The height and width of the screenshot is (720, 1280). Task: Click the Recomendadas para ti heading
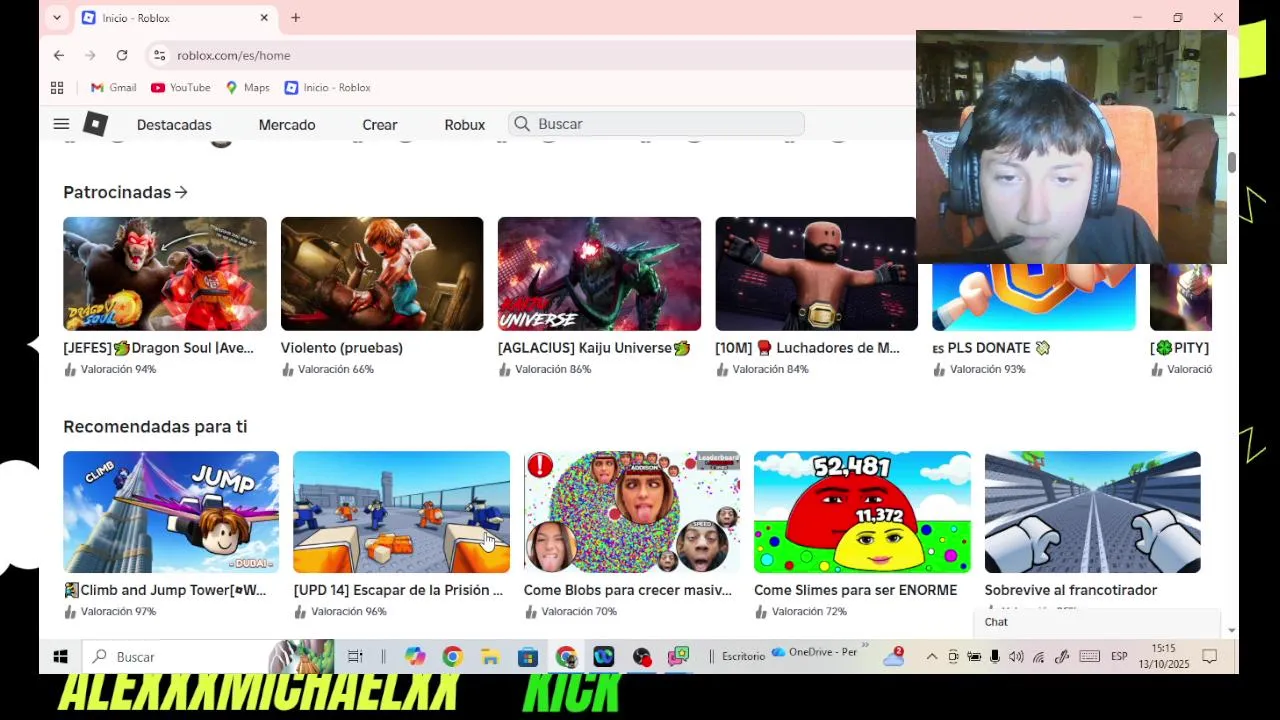[155, 427]
